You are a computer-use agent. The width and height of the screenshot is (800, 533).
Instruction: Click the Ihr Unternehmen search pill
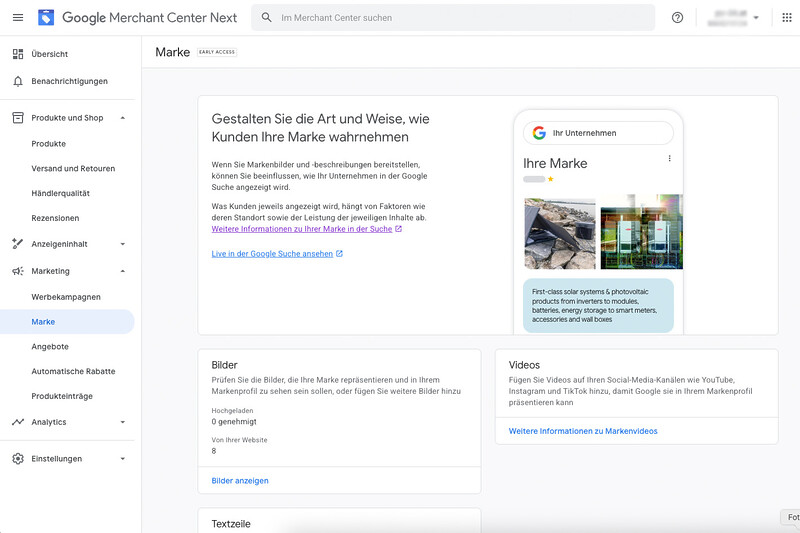pos(598,133)
